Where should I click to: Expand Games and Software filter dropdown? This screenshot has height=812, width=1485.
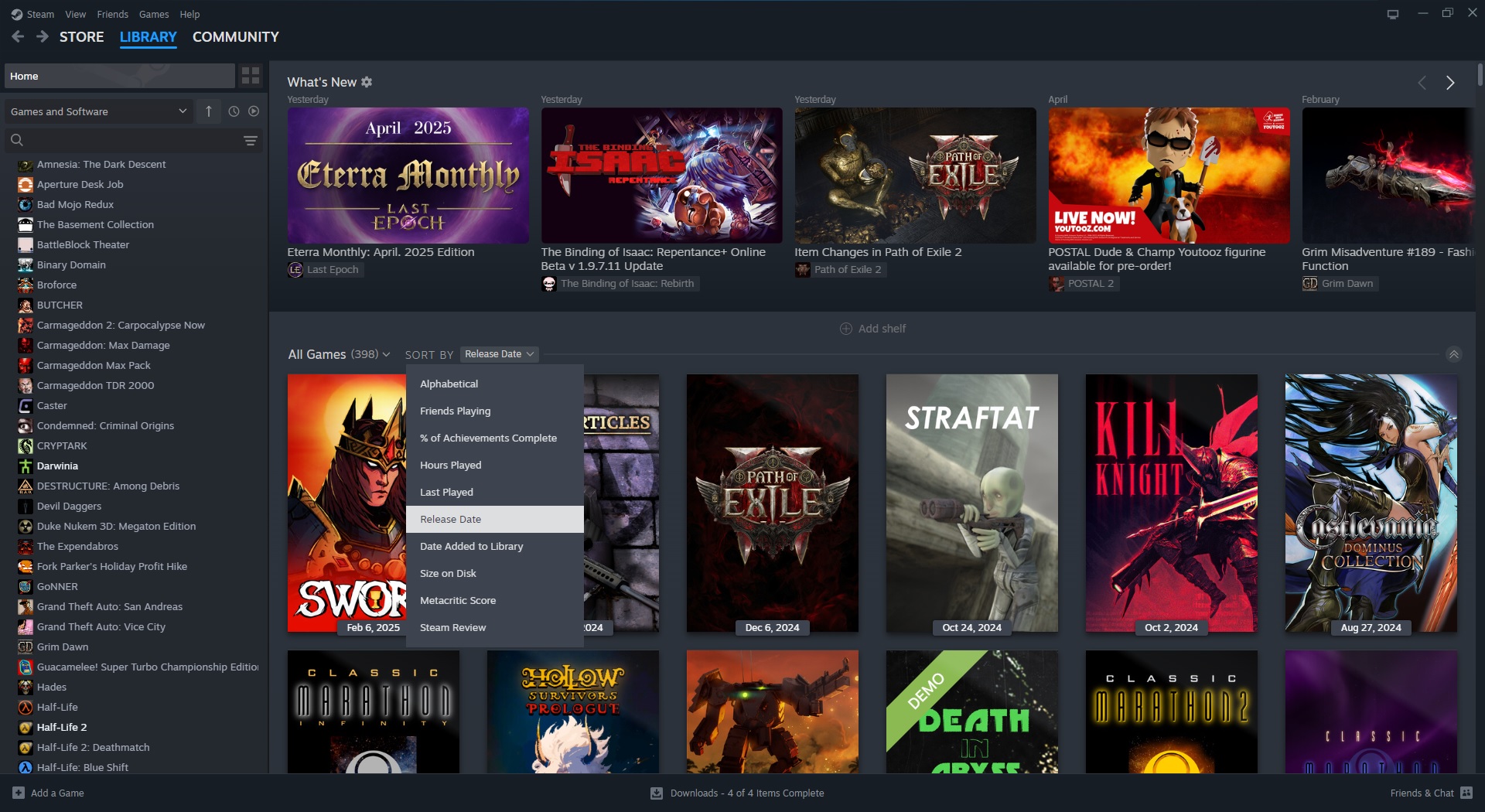tap(98, 111)
